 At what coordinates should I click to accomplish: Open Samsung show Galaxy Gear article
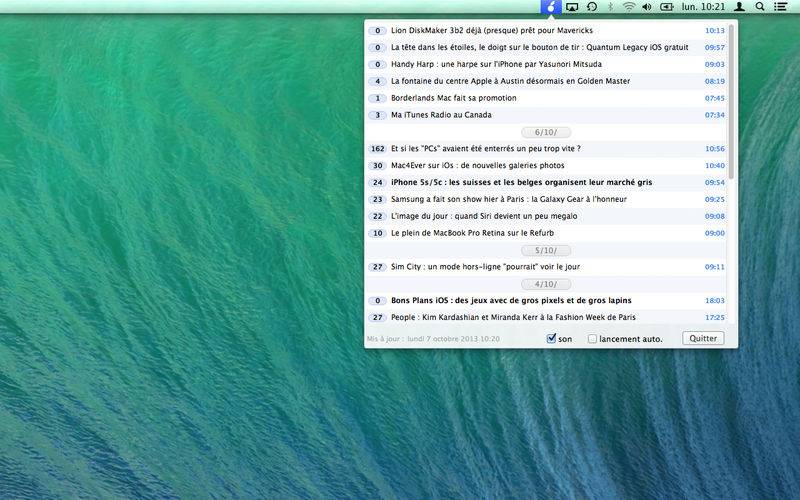point(509,199)
